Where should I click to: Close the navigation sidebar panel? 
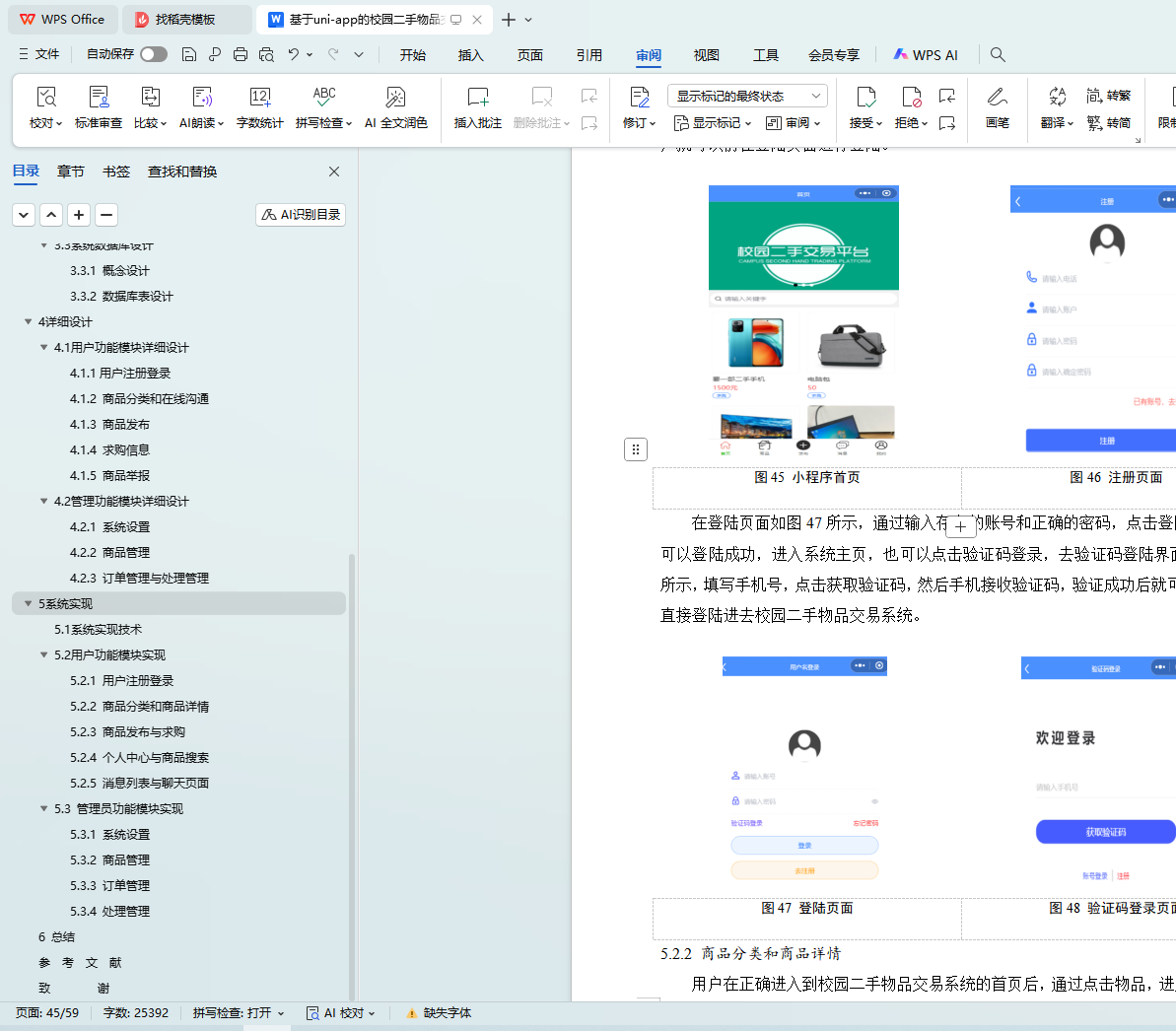[x=334, y=172]
